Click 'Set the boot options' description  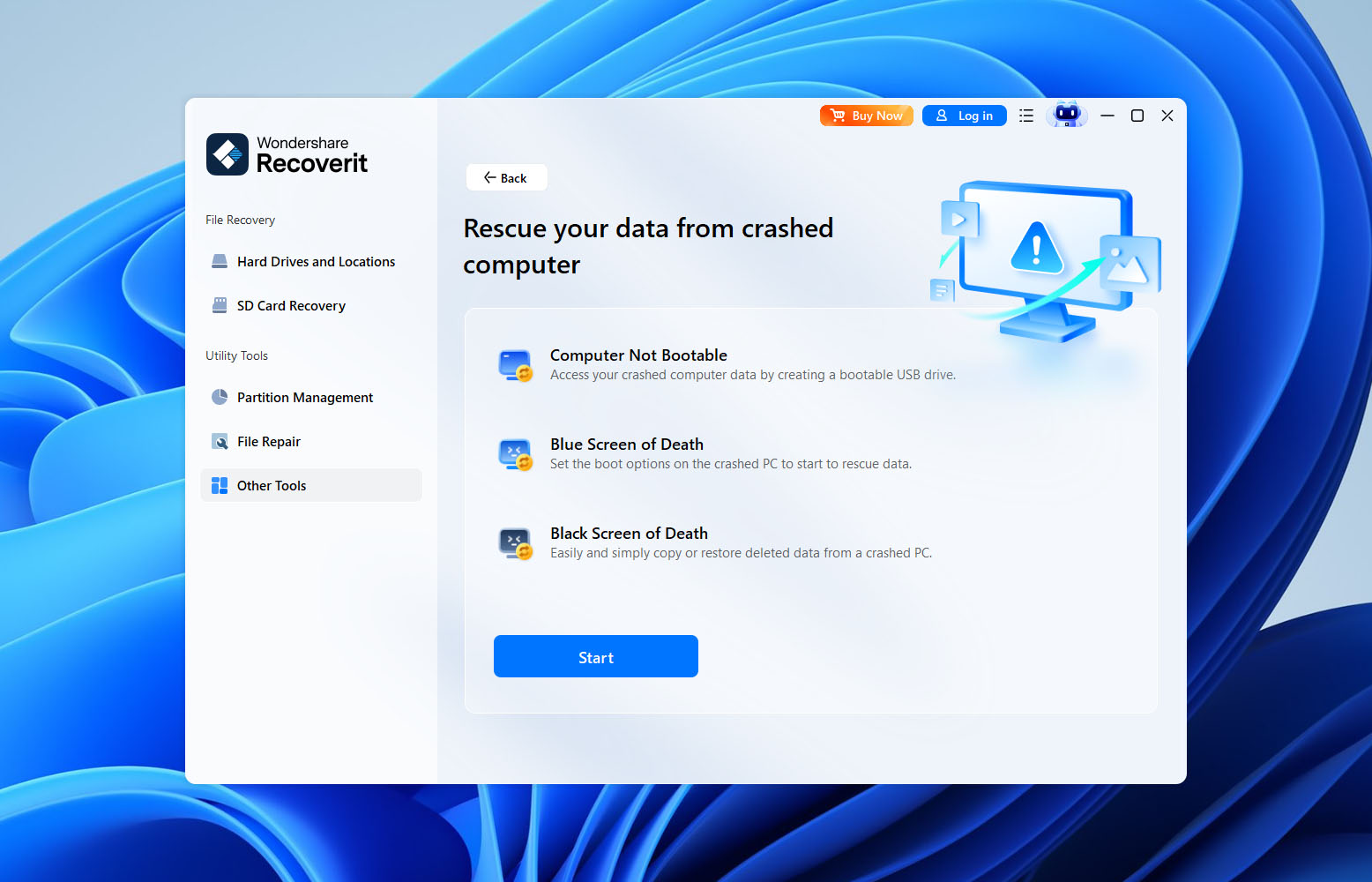pyautogui.click(x=731, y=464)
